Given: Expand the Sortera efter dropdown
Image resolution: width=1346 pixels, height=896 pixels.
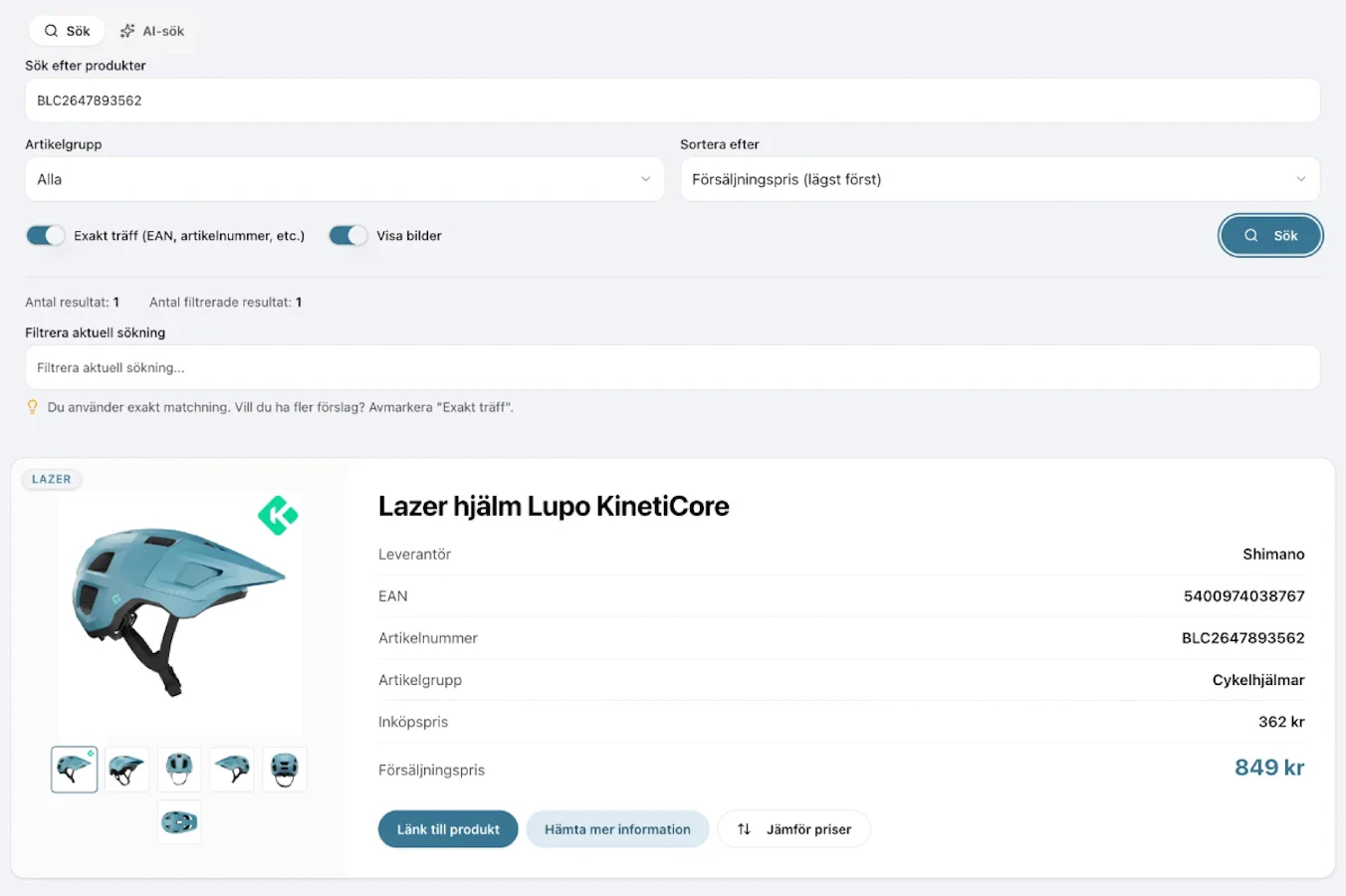Looking at the screenshot, I should (x=1000, y=179).
